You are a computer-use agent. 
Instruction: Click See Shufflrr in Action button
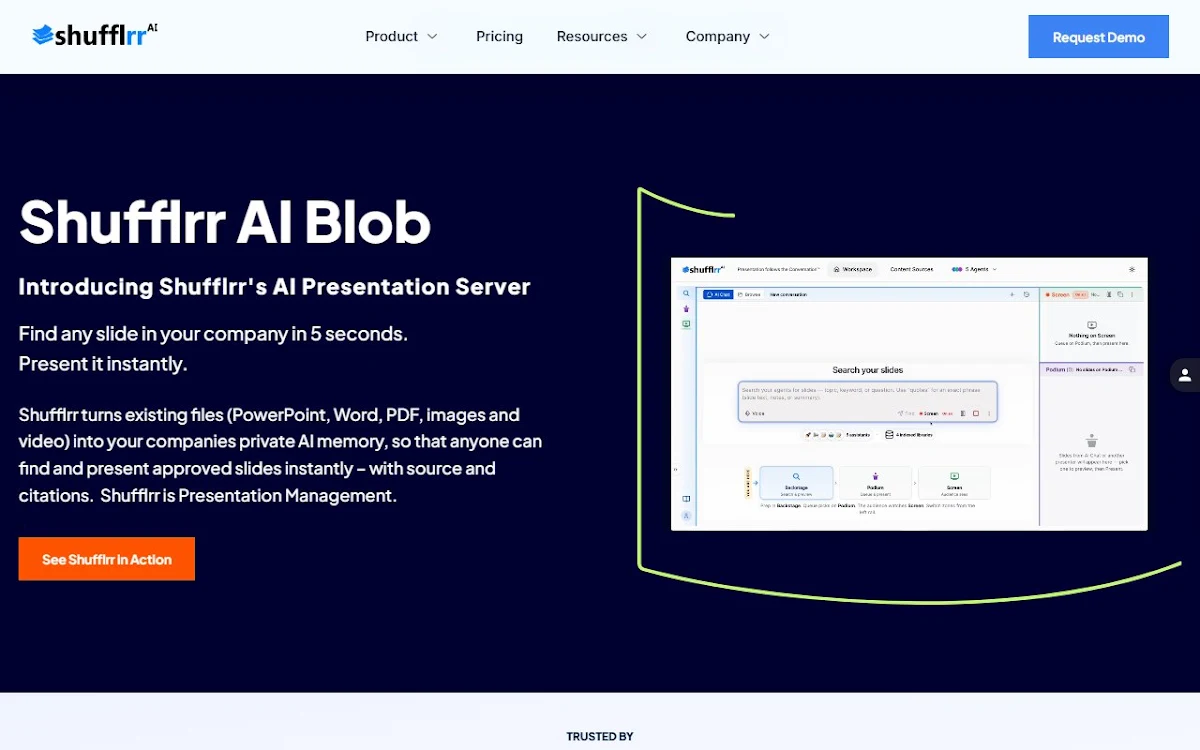coord(107,559)
